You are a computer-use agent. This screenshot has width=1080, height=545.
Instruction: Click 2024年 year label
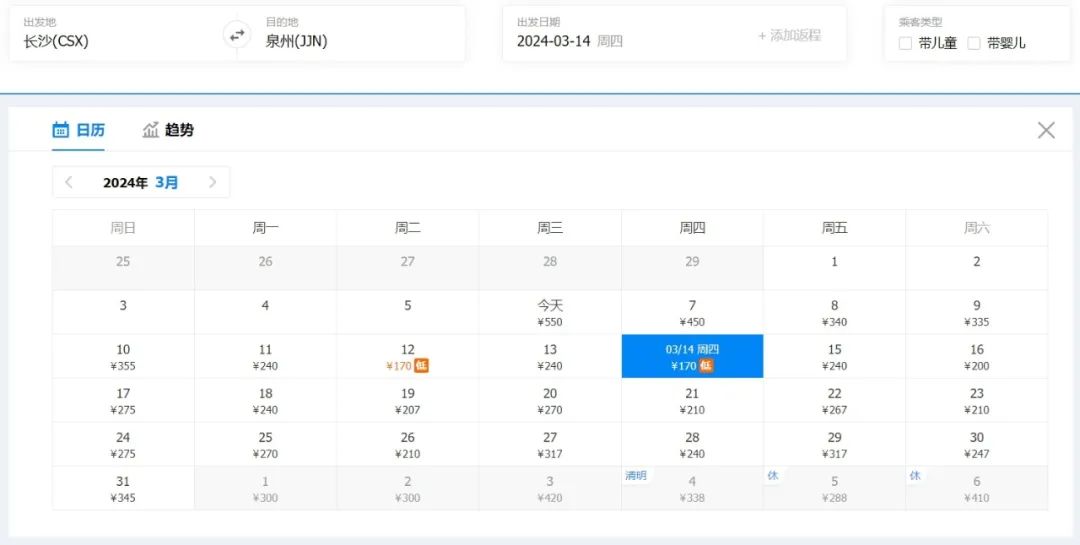pyautogui.click(x=125, y=183)
